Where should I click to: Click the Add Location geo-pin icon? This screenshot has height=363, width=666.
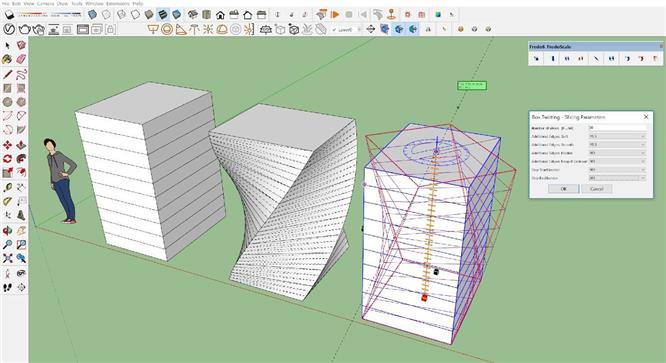[392, 15]
